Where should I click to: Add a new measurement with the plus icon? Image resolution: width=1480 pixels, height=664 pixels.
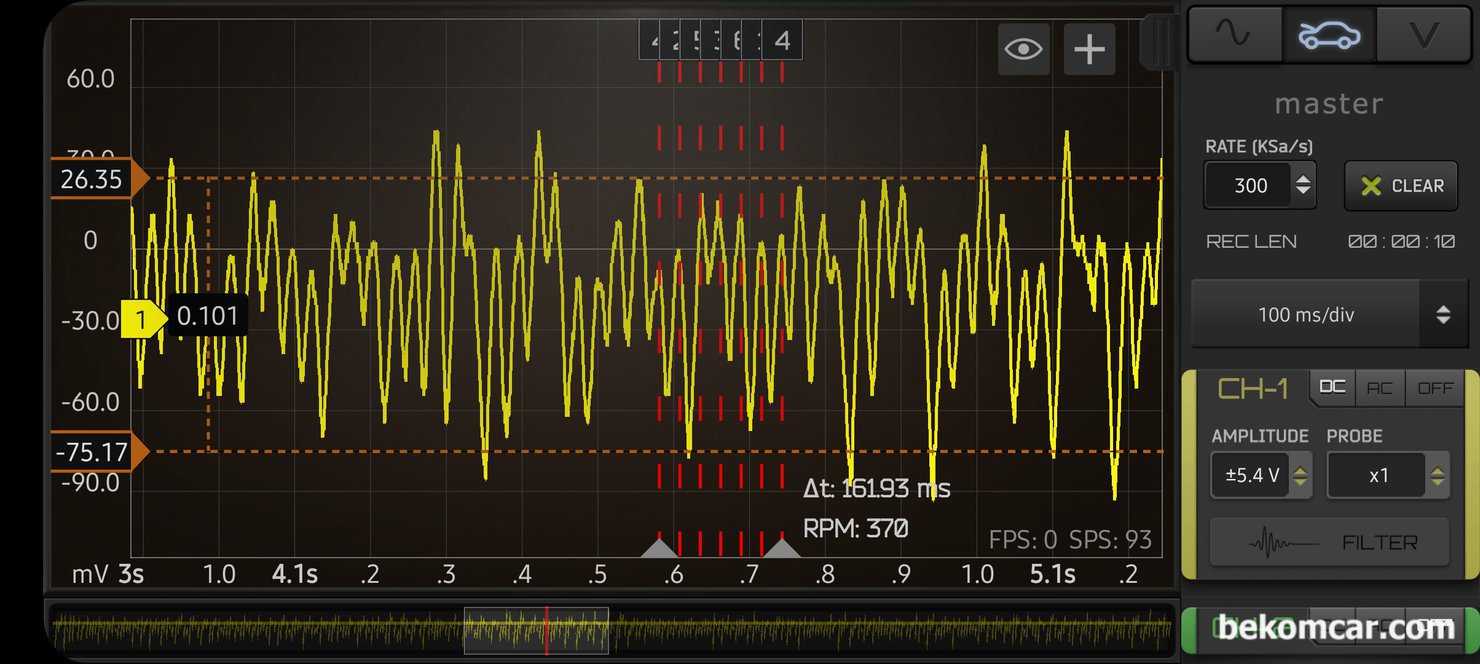pos(1089,49)
